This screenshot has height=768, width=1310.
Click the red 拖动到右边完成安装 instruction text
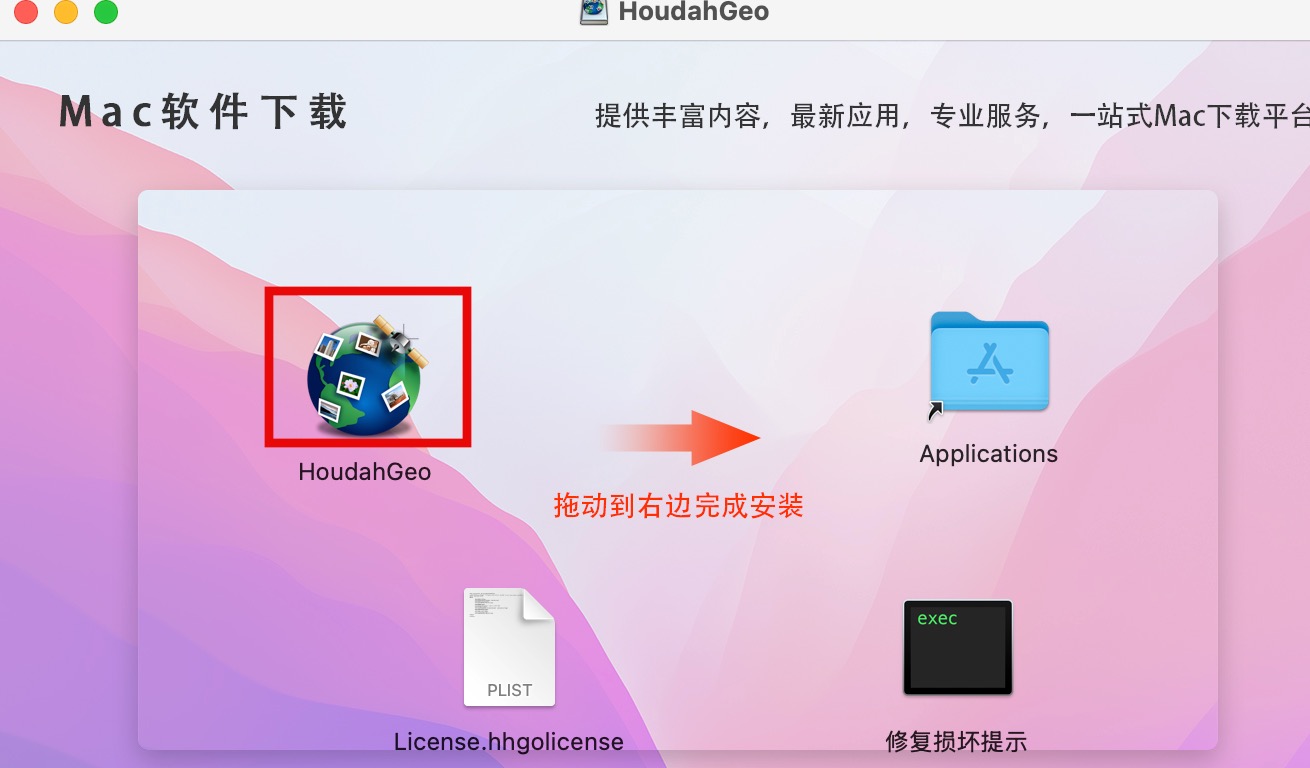tap(679, 506)
